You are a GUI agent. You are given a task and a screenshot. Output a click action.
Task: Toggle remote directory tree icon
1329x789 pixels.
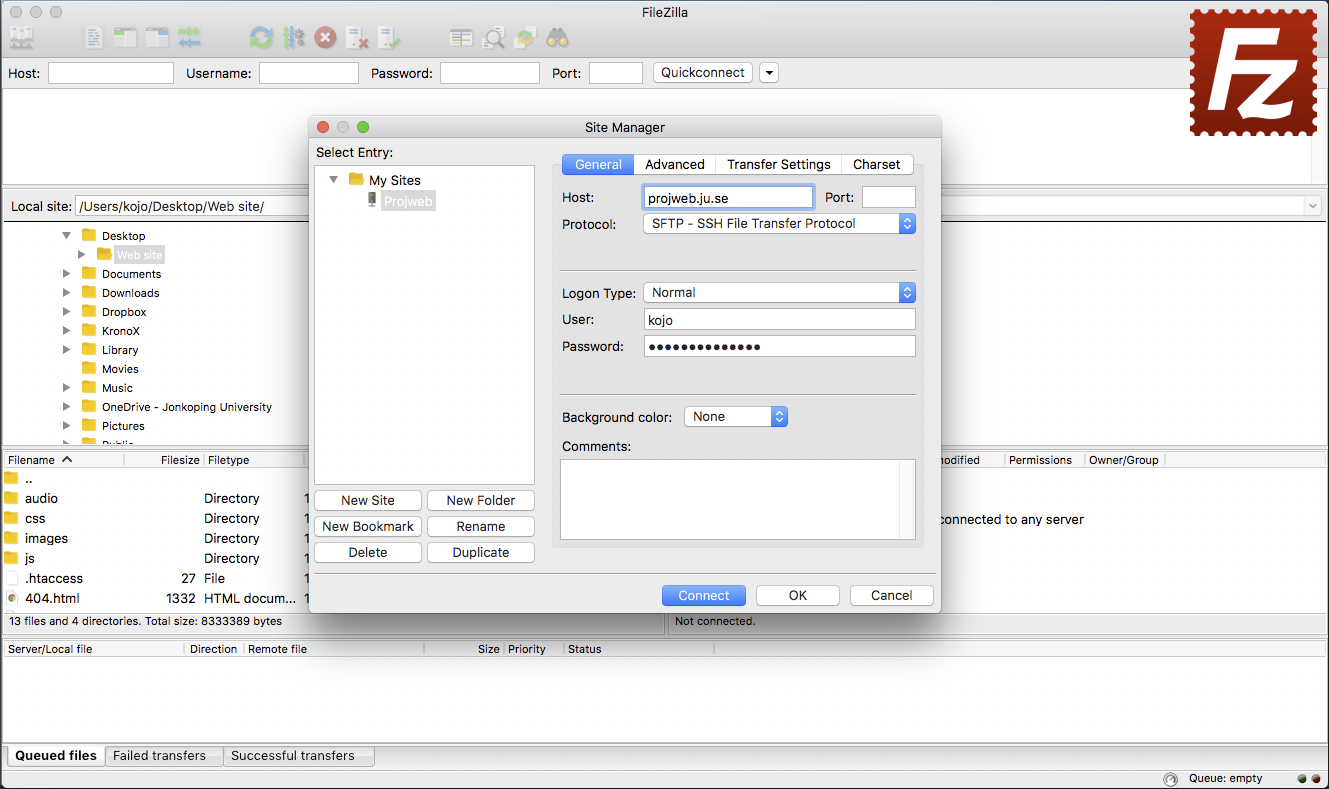tap(157, 38)
